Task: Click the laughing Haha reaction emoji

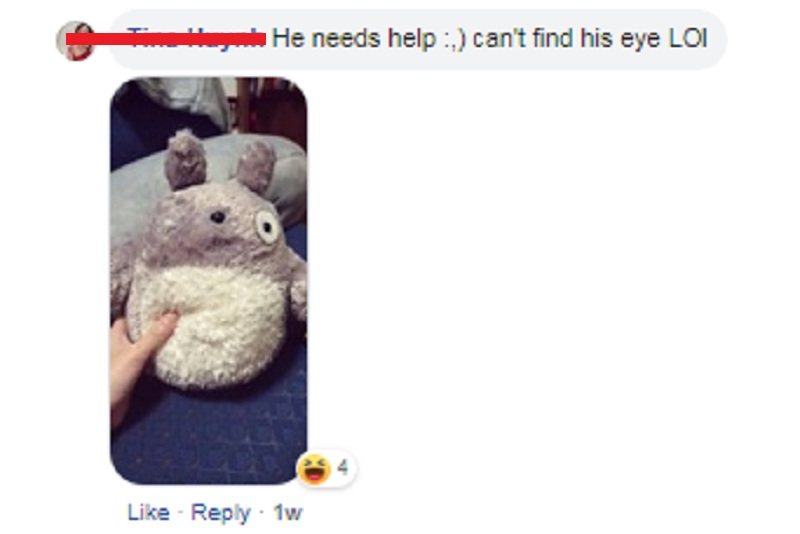Action: pos(314,468)
